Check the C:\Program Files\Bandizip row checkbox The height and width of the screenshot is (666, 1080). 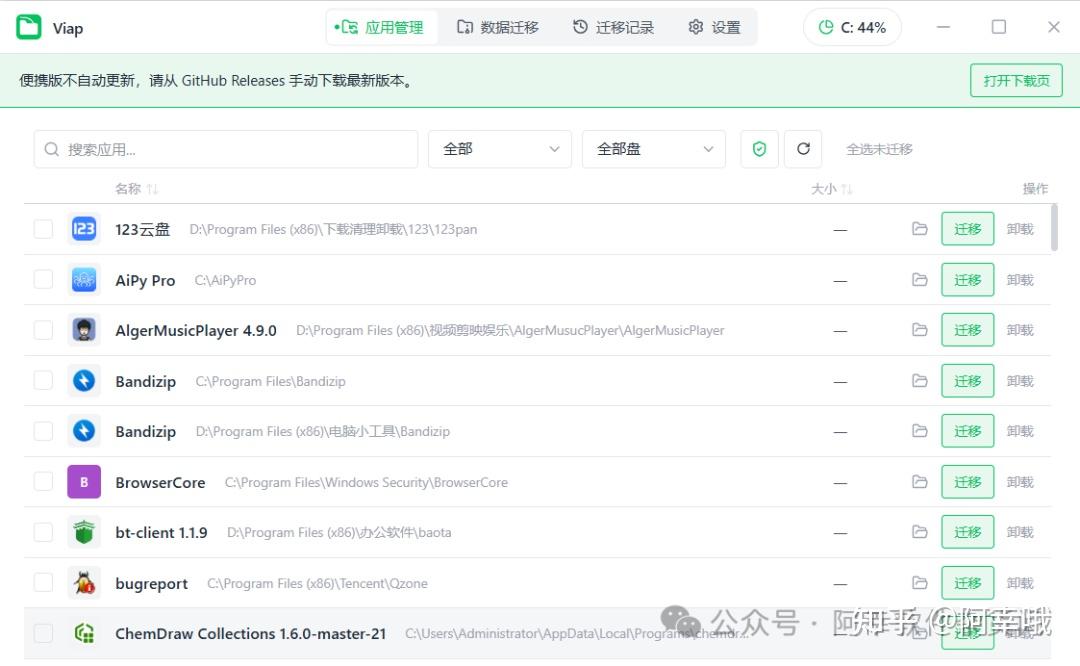pyautogui.click(x=43, y=381)
